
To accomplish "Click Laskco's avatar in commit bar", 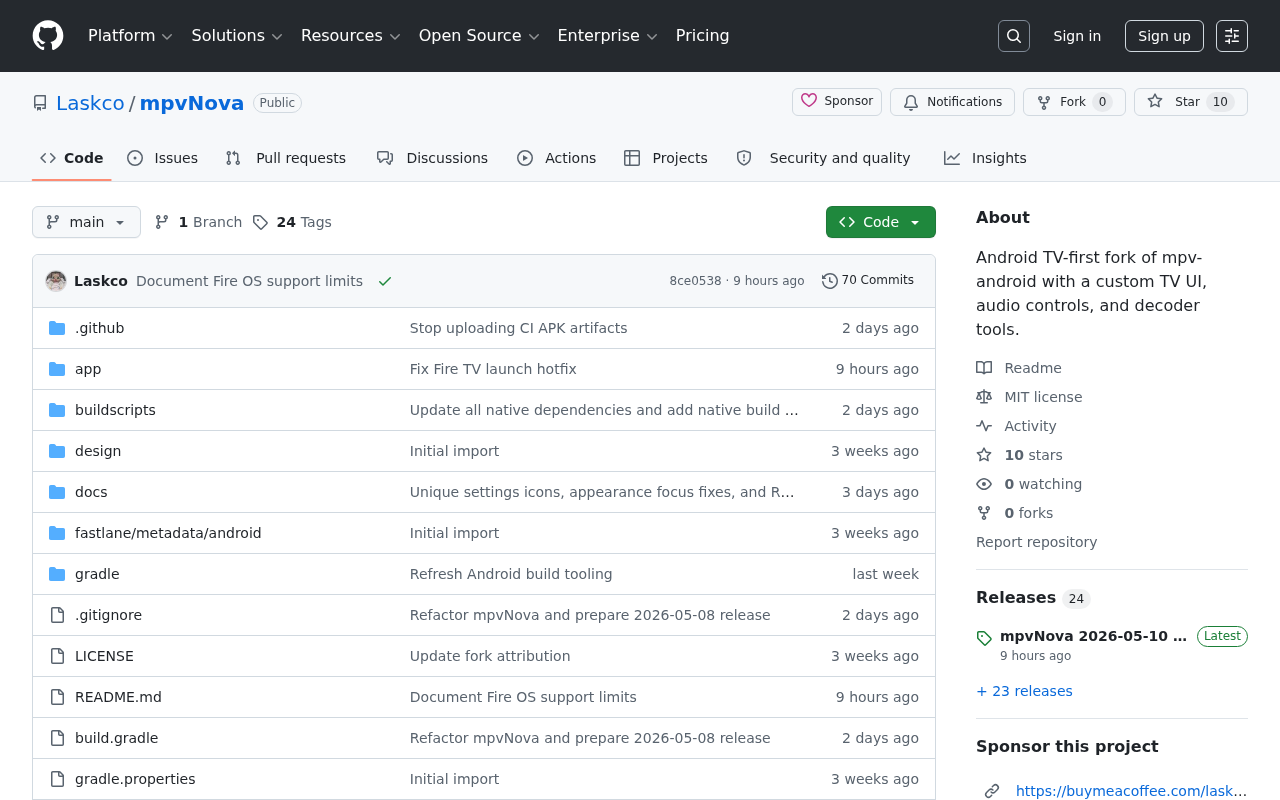I will click(56, 281).
